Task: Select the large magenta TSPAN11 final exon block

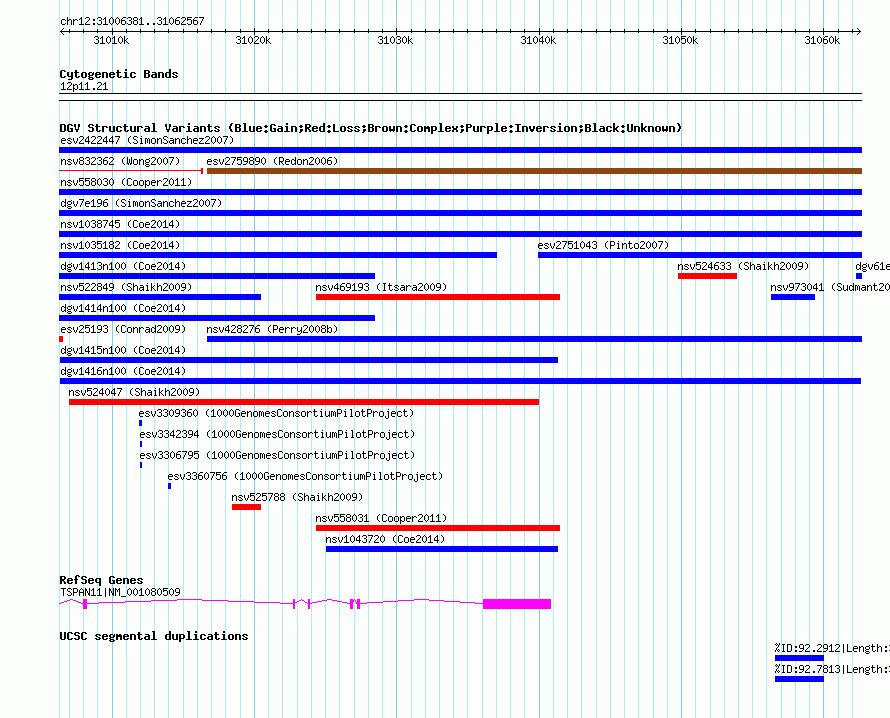Action: click(517, 604)
